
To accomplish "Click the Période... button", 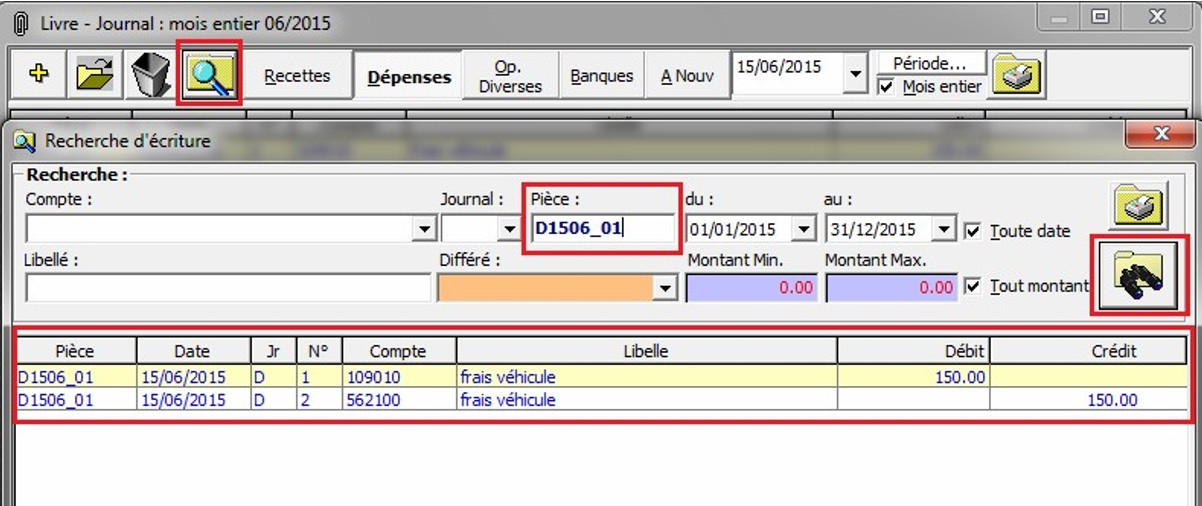I will click(931, 63).
